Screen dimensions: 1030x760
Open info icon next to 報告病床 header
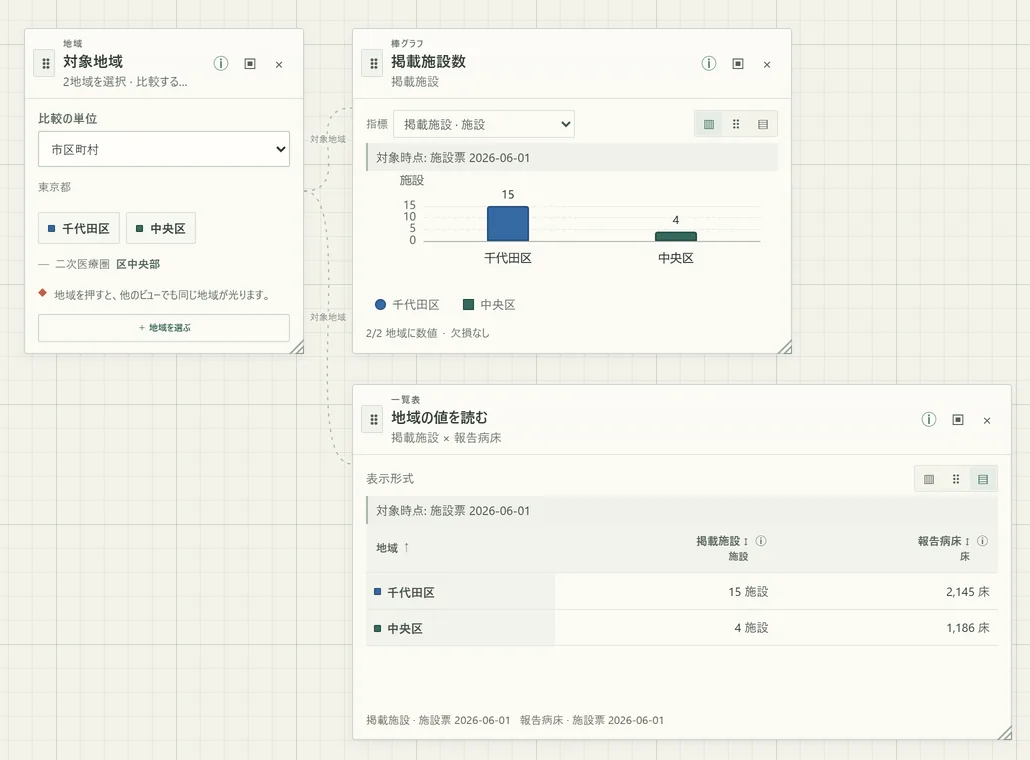point(983,541)
